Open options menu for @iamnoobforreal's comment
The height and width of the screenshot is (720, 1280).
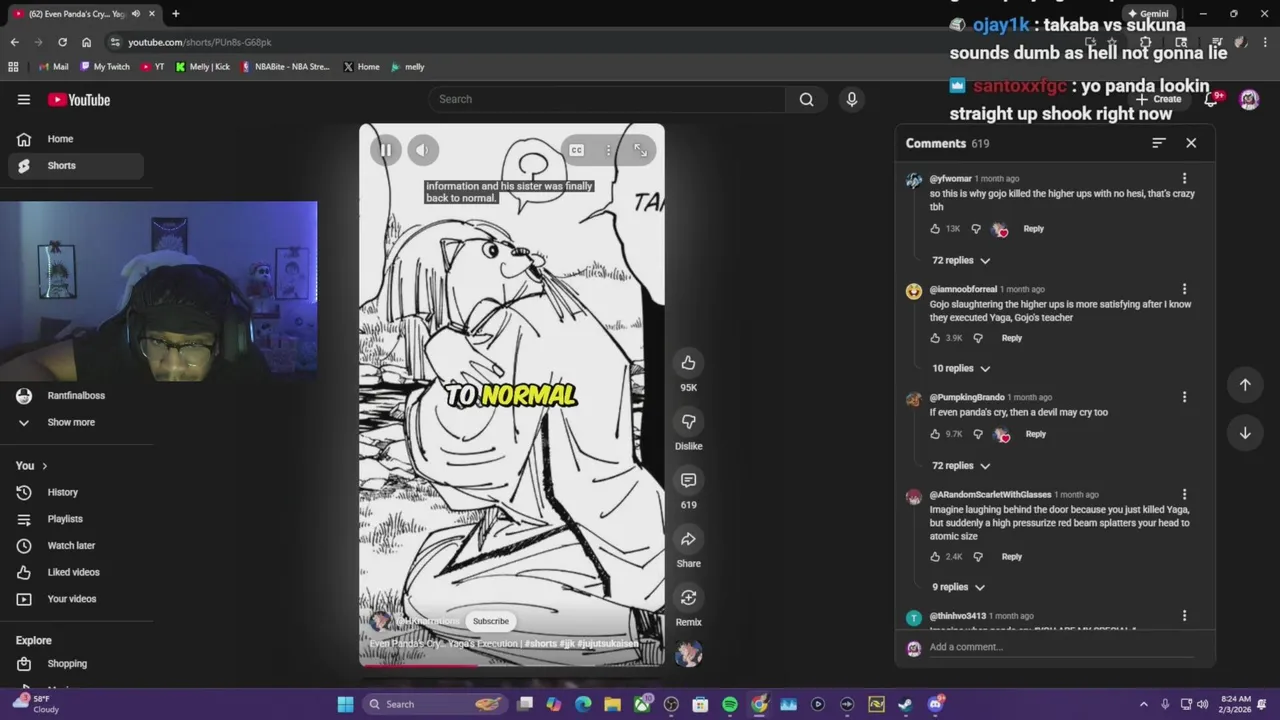(x=1184, y=289)
